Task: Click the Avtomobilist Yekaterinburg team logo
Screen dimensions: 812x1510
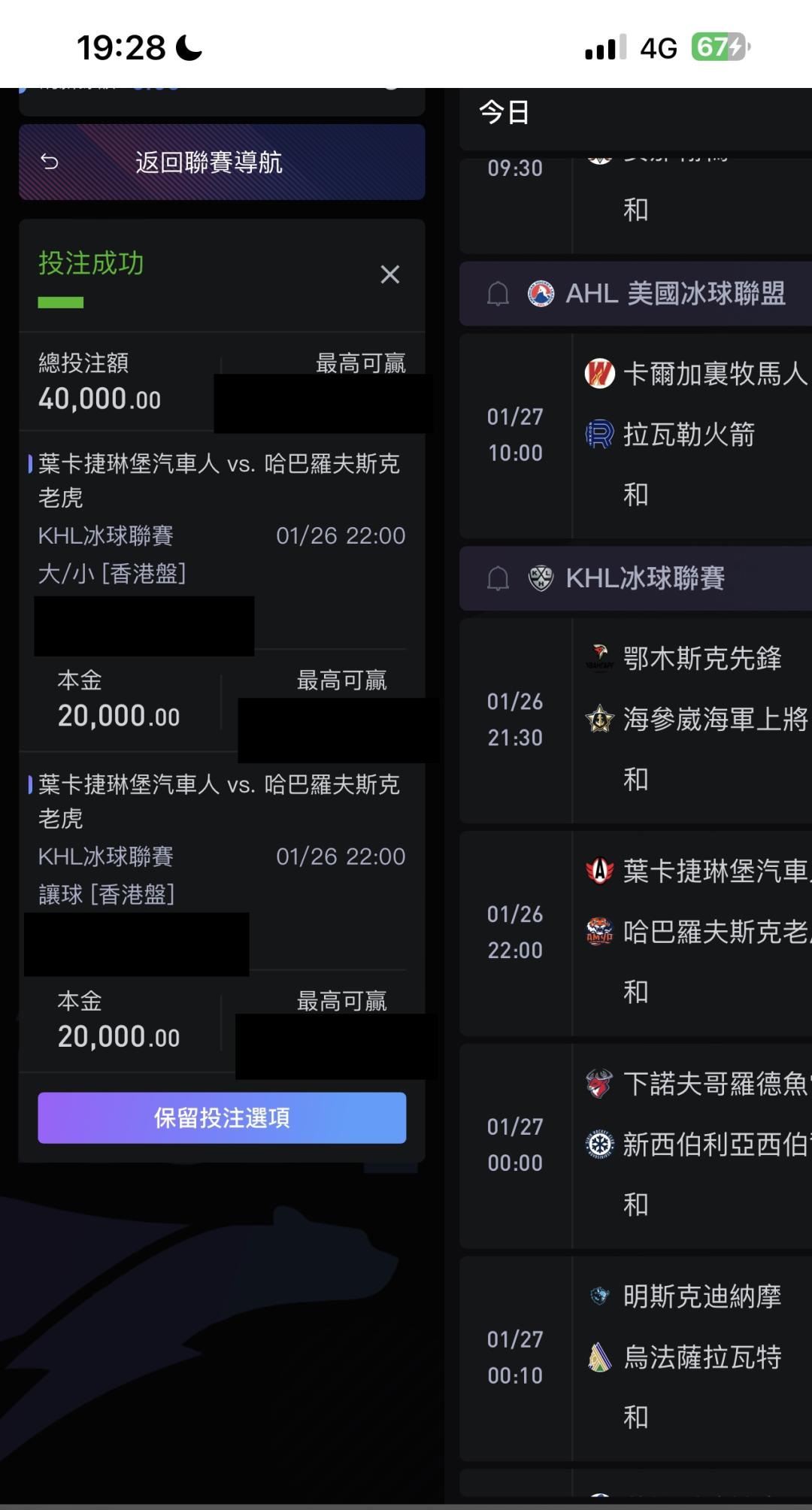Action: pos(599,871)
